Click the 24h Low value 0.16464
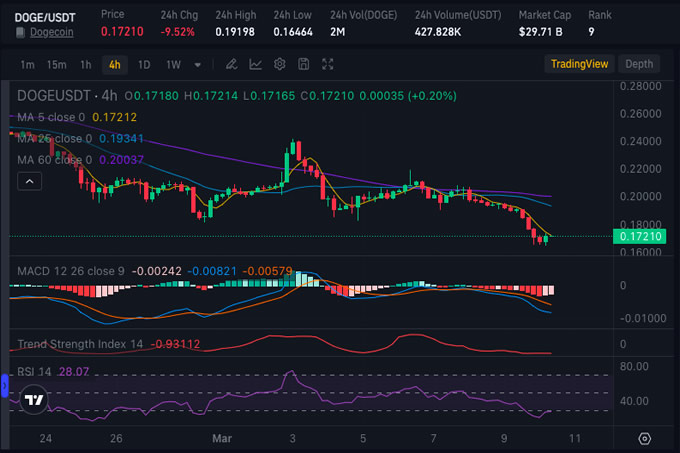 pos(293,32)
